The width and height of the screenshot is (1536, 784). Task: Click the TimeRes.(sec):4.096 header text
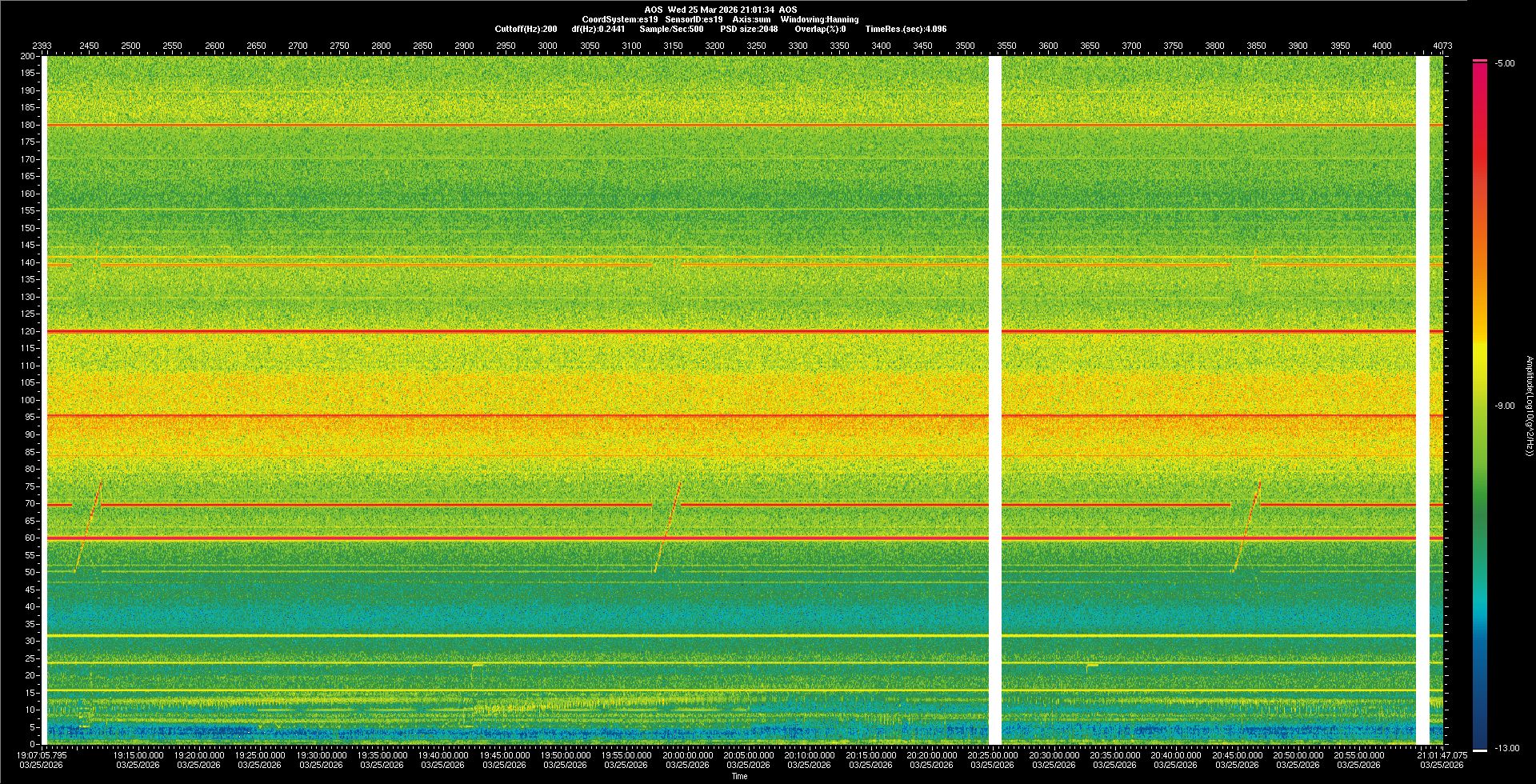coord(906,29)
